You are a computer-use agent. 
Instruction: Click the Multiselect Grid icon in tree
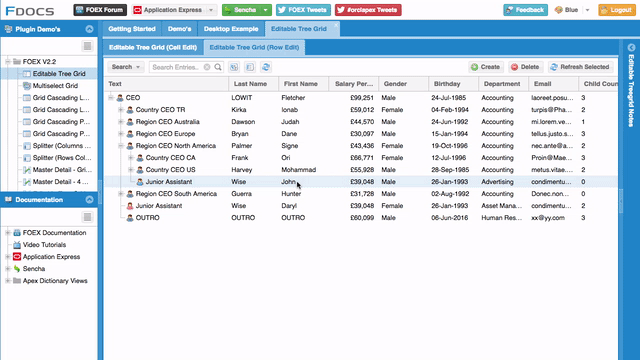[x=27, y=86]
